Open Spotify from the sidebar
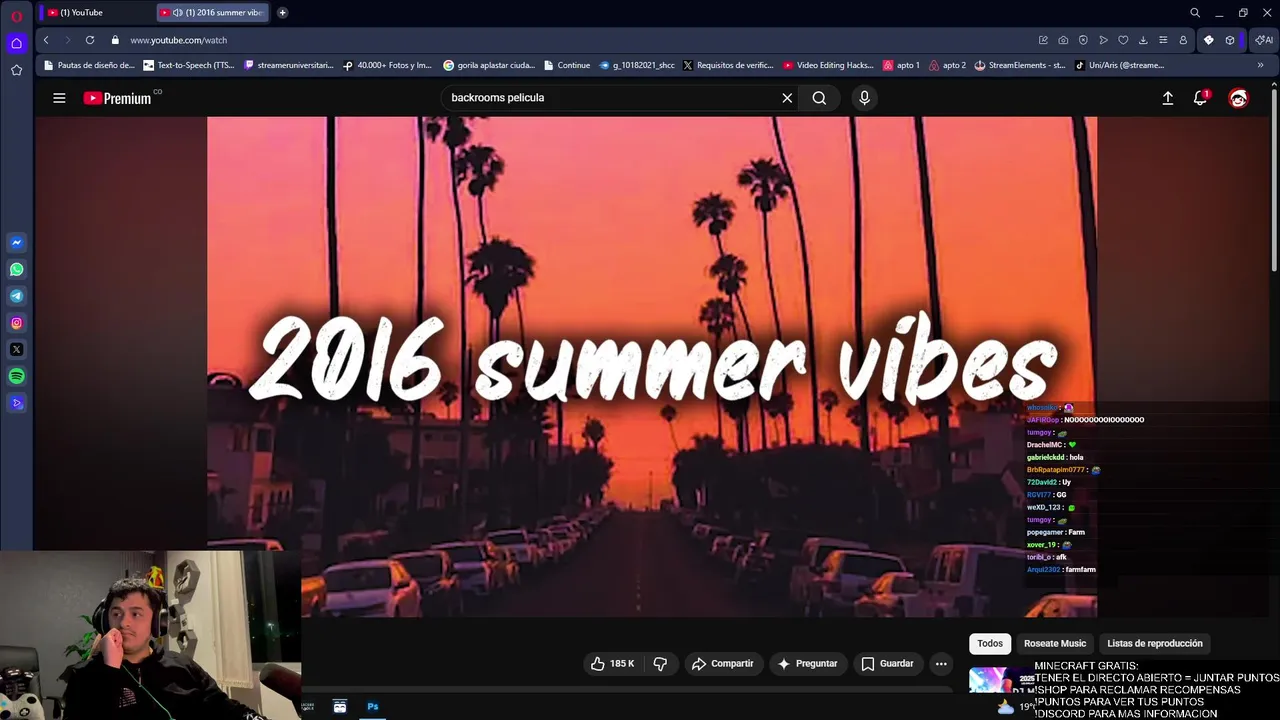Image resolution: width=1280 pixels, height=720 pixels. (x=16, y=377)
